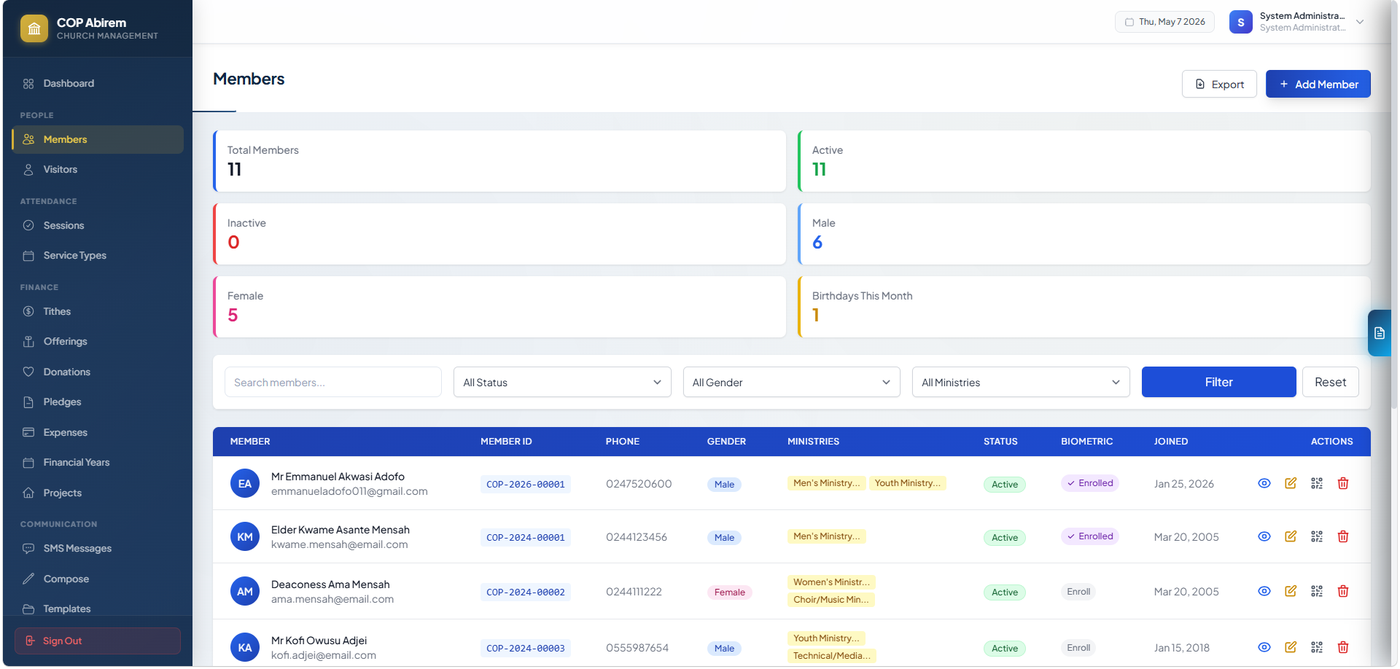Click the Enrolled badge for Emmanuel Akwasi Adofo
The height and width of the screenshot is (669, 1400).
[x=1090, y=483]
